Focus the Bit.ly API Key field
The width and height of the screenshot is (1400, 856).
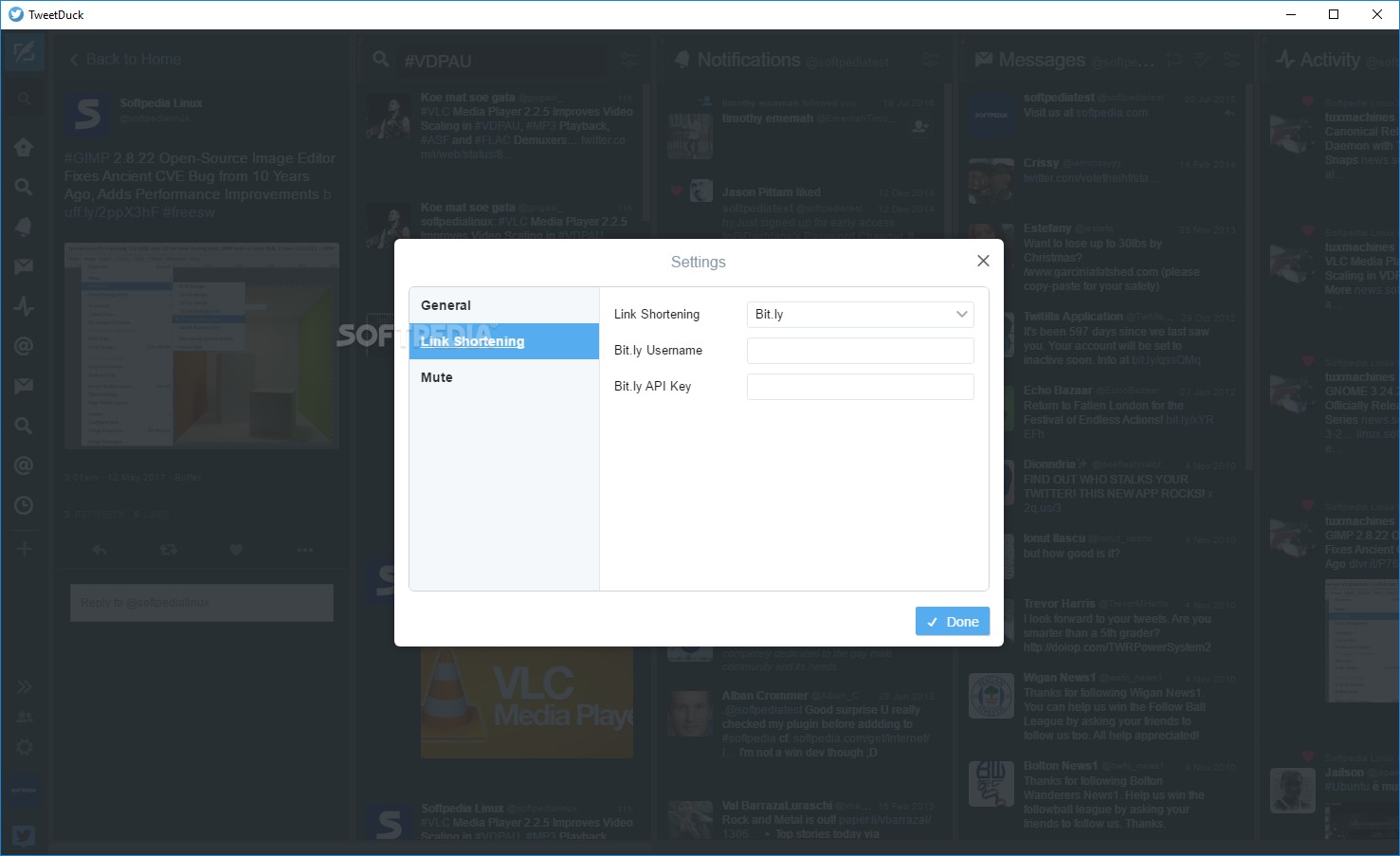click(x=861, y=387)
